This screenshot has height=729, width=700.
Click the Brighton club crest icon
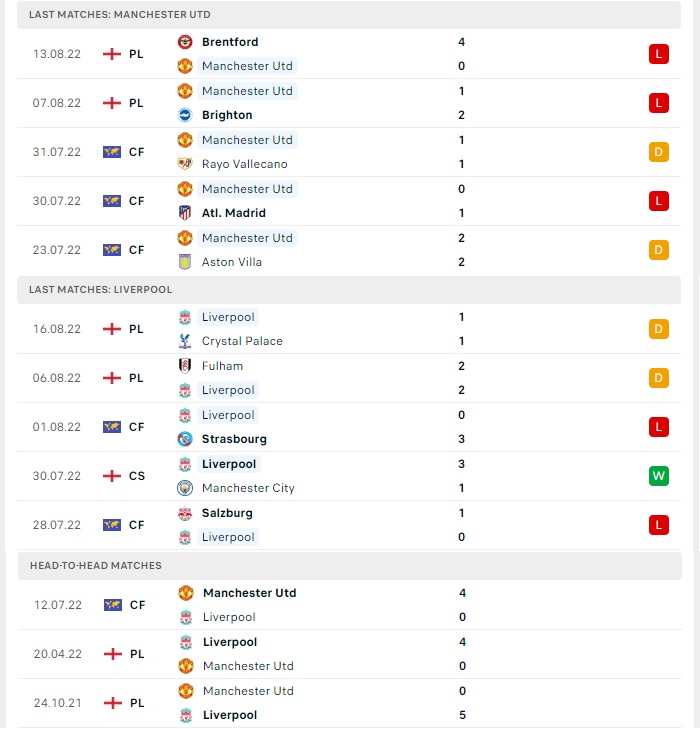point(185,115)
